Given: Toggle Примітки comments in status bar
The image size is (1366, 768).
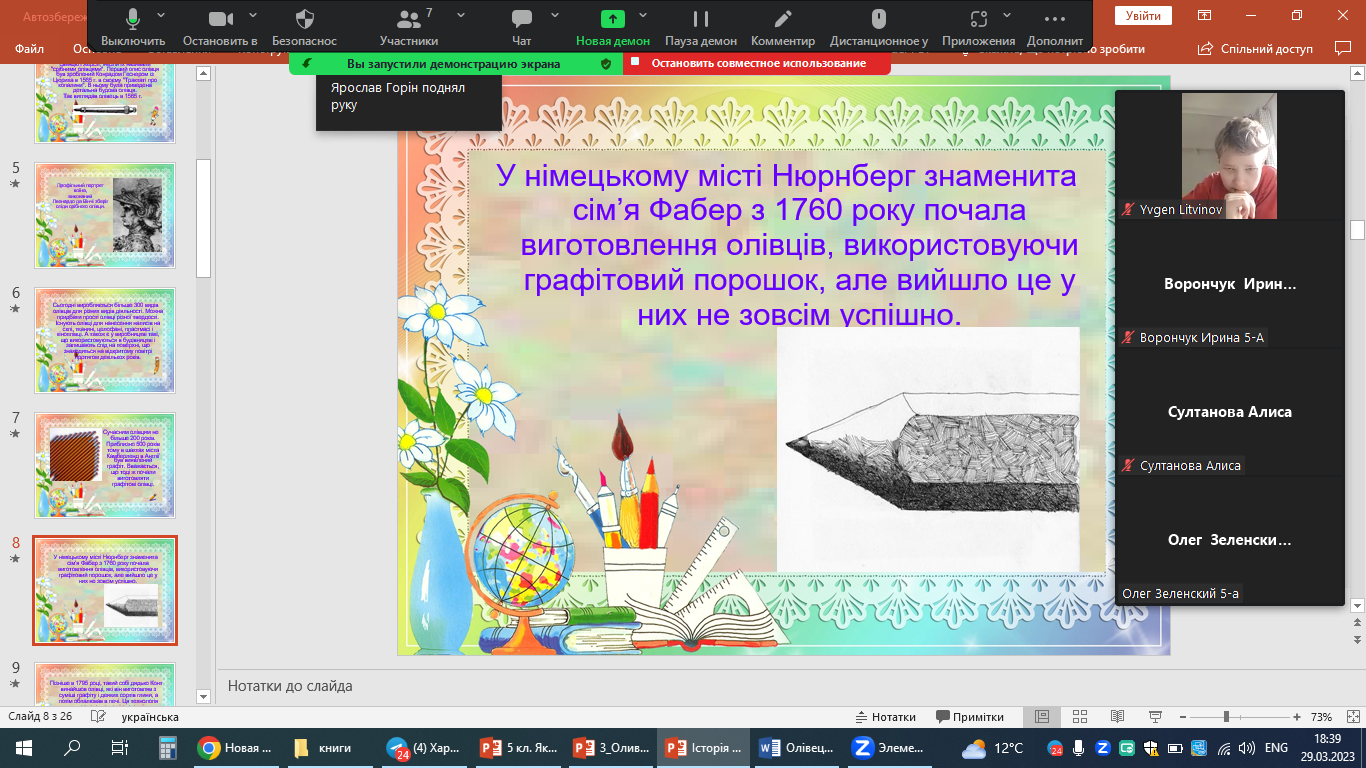Looking at the screenshot, I should click(970, 717).
